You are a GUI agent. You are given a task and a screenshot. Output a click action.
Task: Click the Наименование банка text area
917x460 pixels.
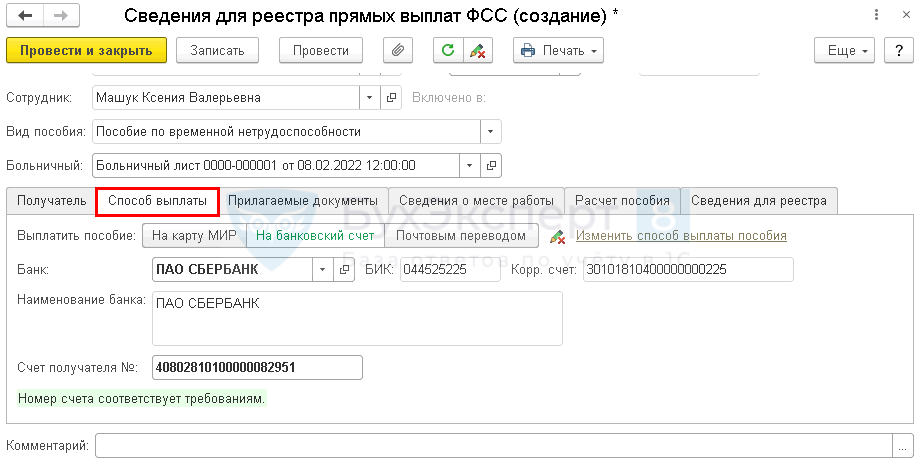[357, 319]
